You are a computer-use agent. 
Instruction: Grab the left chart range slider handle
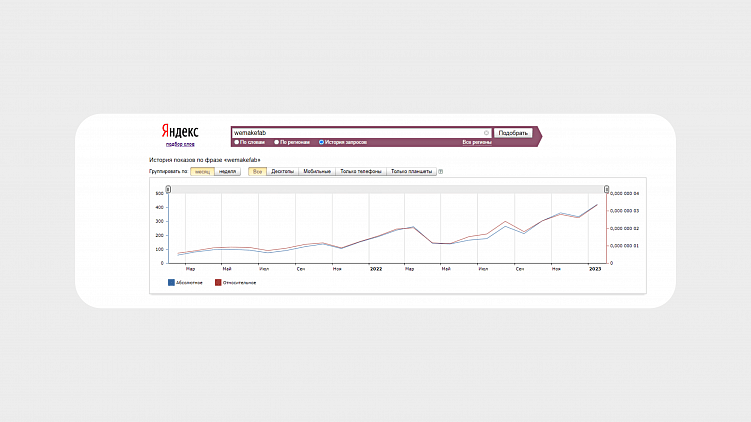tap(168, 189)
